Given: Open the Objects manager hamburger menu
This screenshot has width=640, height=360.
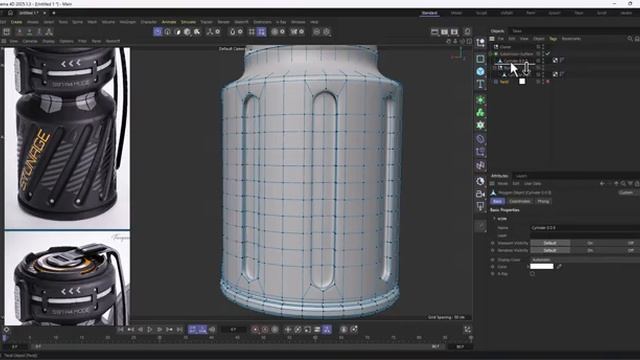Looking at the screenshot, I should click(x=492, y=39).
